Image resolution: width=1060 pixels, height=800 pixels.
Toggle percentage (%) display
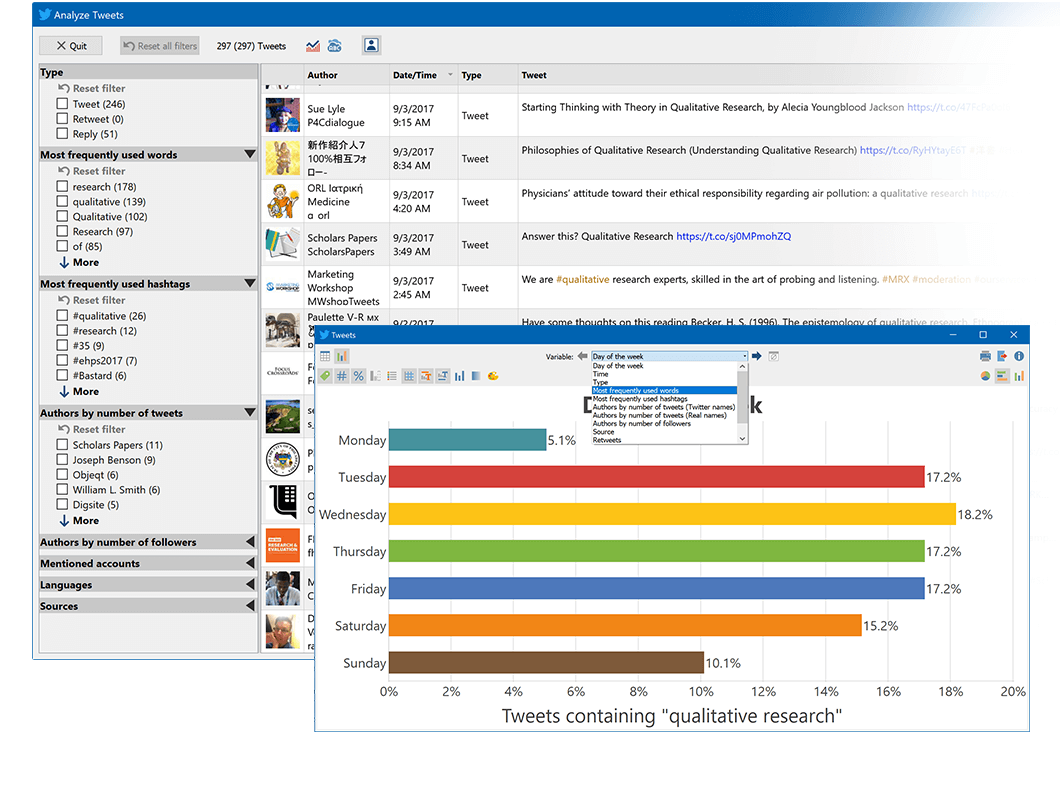[x=358, y=376]
